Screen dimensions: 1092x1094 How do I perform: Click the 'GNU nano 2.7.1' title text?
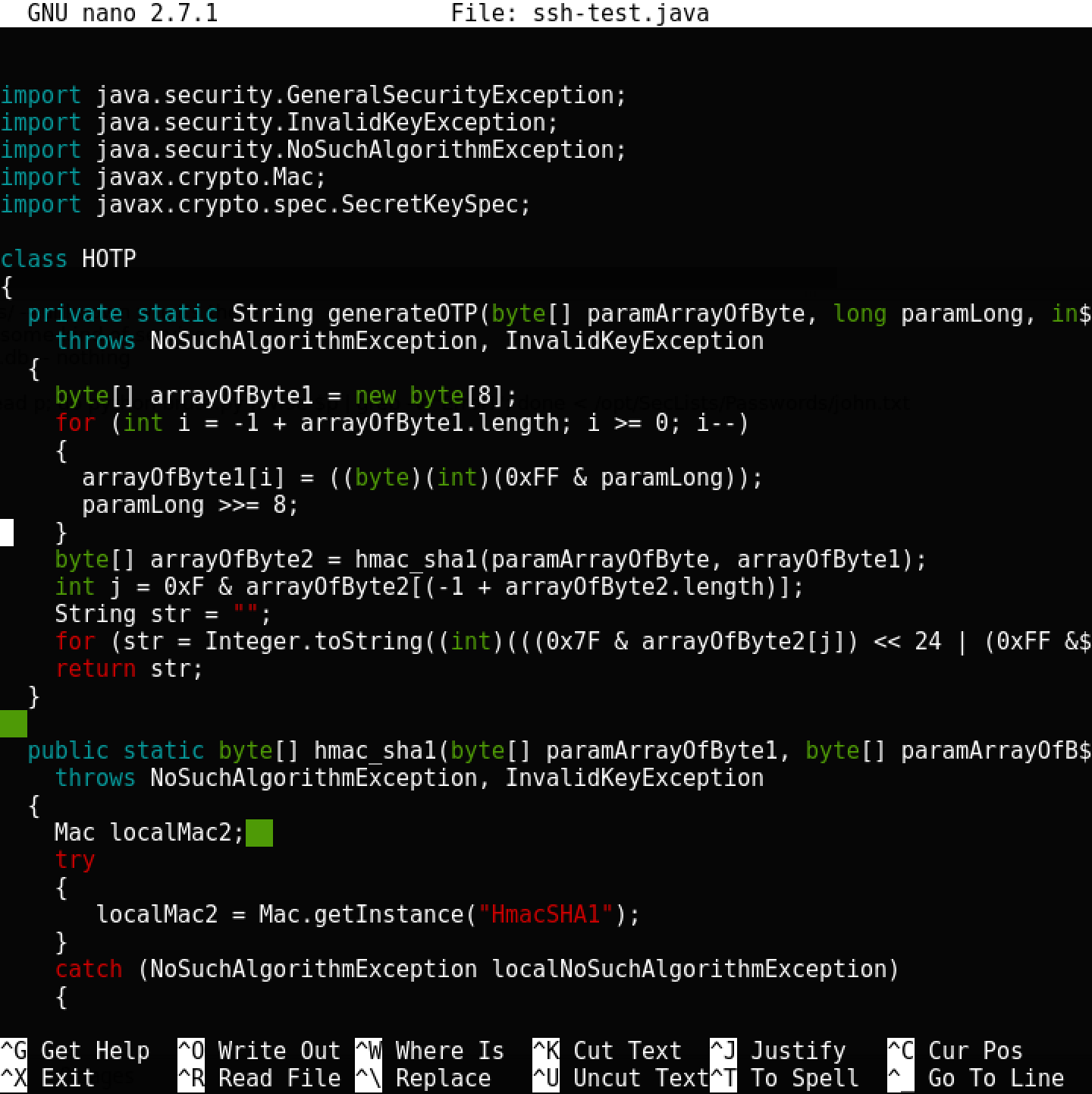click(x=123, y=13)
